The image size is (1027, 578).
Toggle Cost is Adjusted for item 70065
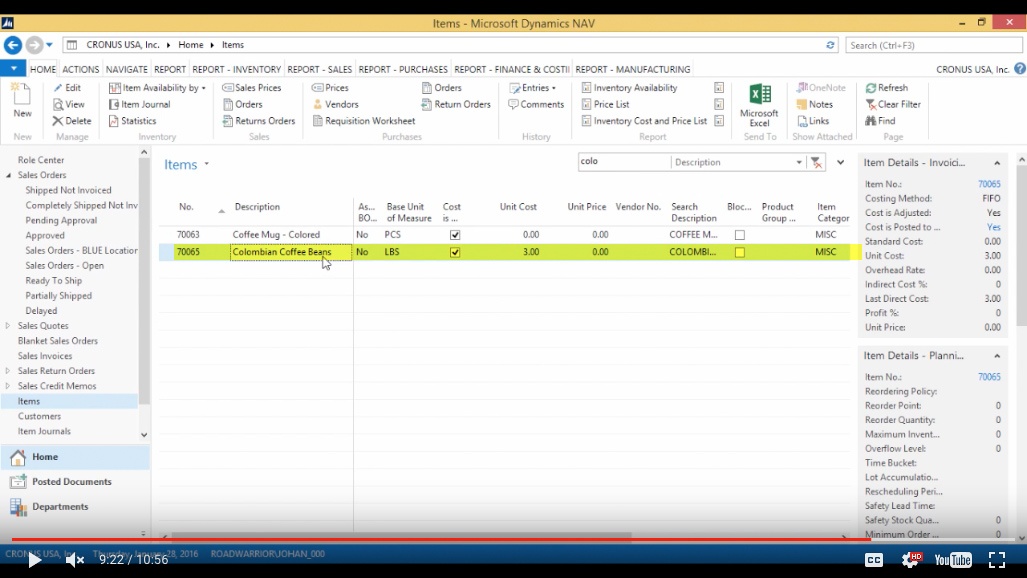pyautogui.click(x=455, y=252)
